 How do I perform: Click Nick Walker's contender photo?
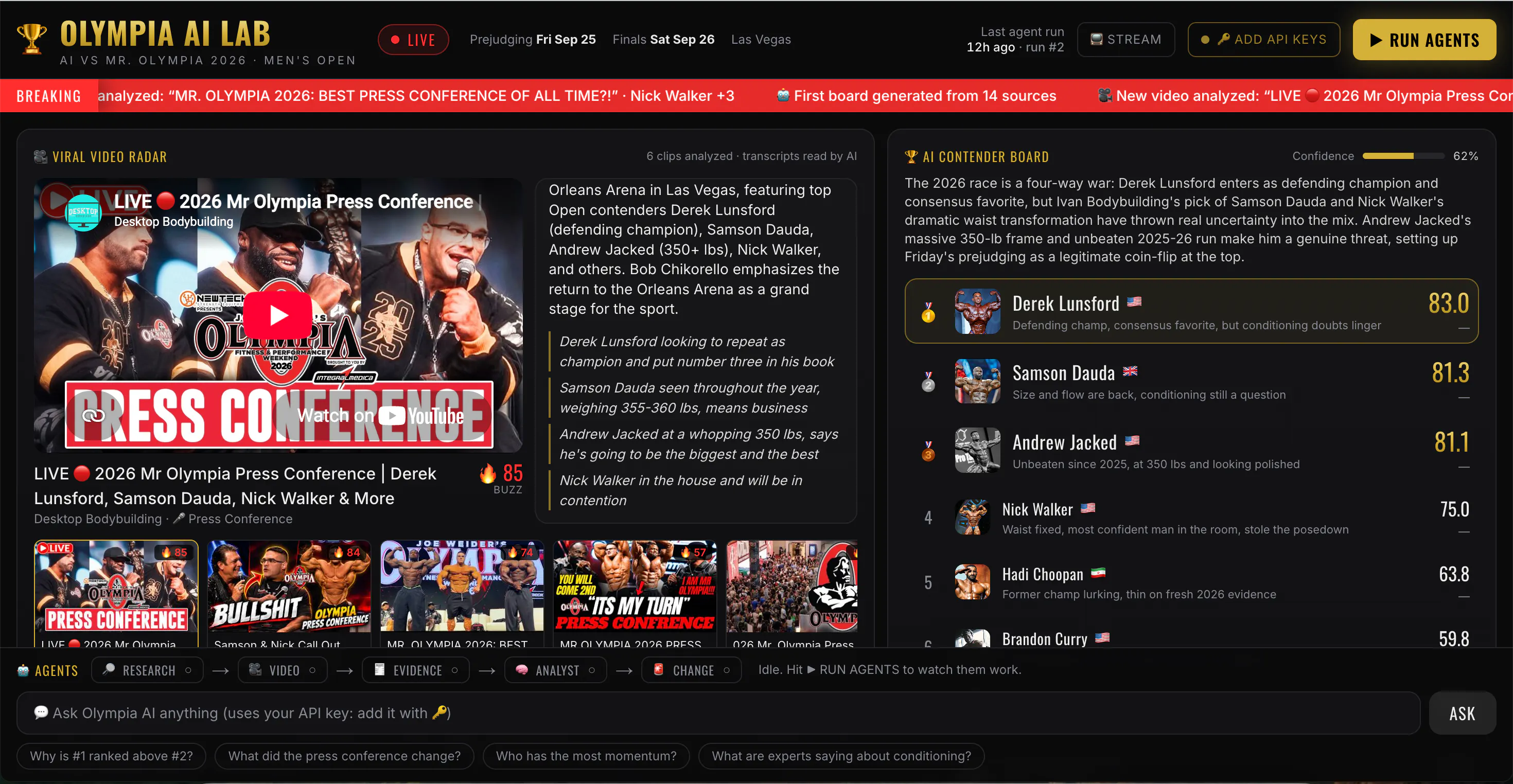coord(973,517)
